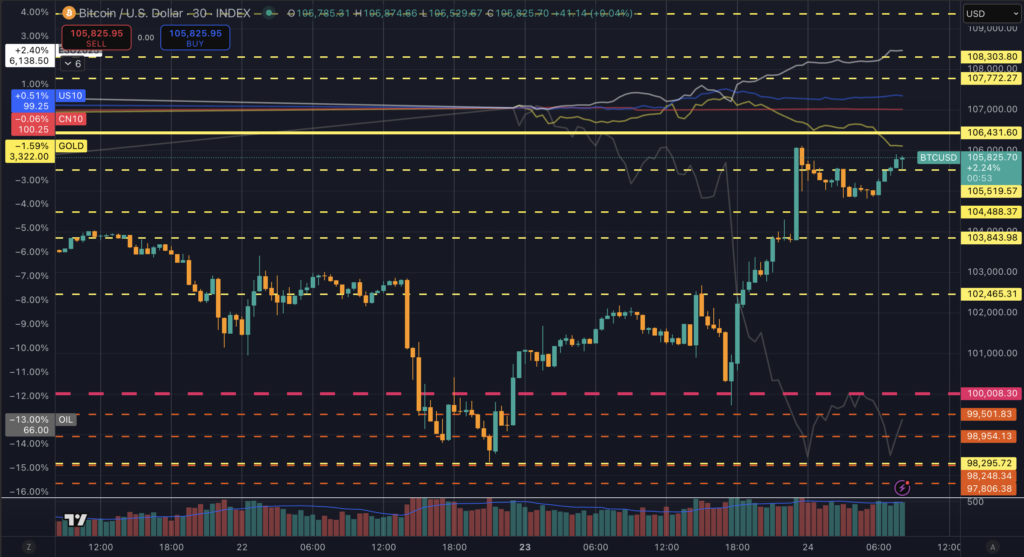Image resolution: width=1024 pixels, height=557 pixels.
Task: Click the BTCUSD price scale label
Action: click(938, 157)
